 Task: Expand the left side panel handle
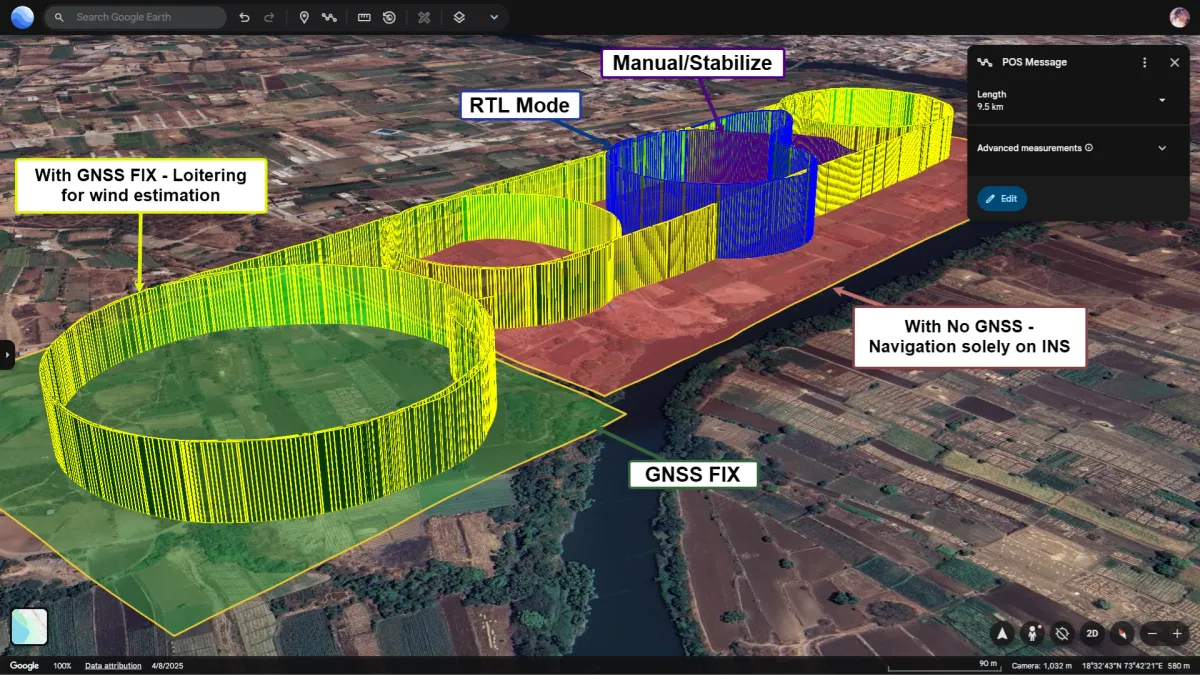click(6, 355)
